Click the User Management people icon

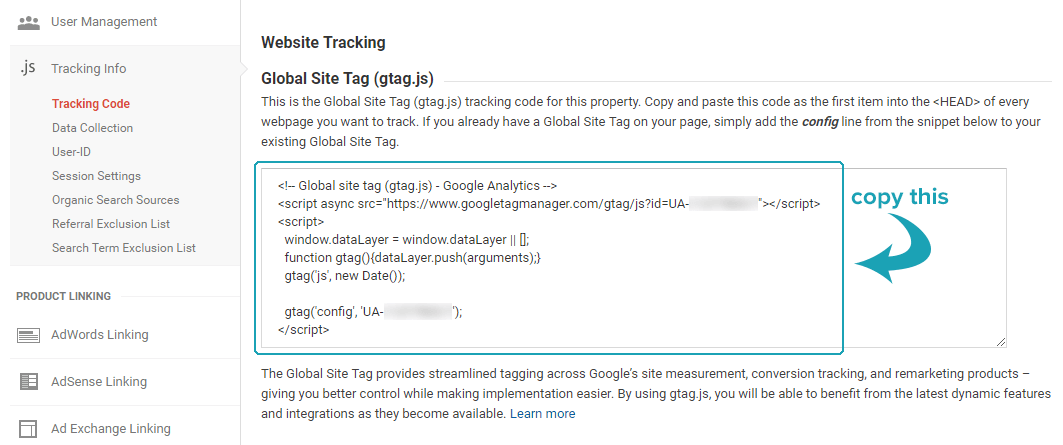click(x=28, y=22)
